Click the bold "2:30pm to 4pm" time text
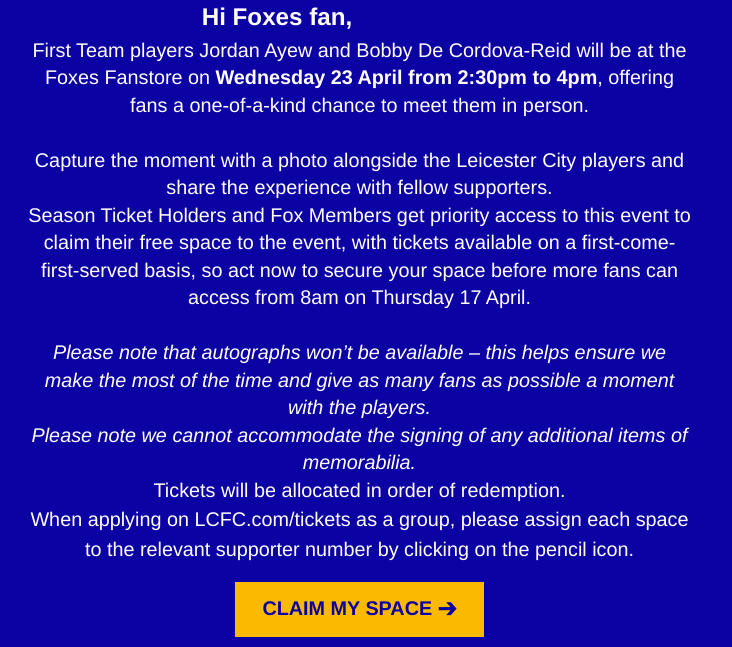 [x=527, y=77]
